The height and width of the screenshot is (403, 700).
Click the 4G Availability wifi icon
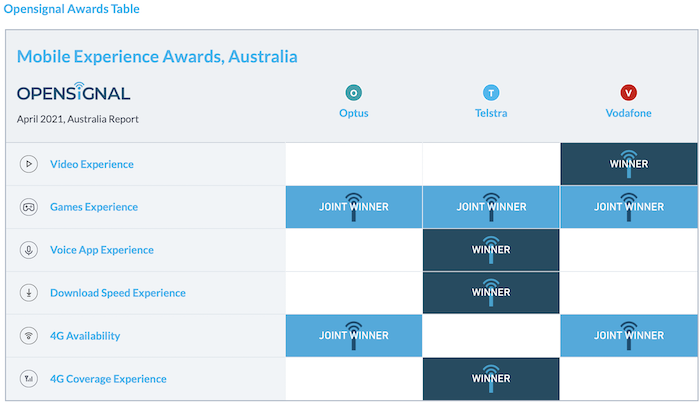coord(30,336)
